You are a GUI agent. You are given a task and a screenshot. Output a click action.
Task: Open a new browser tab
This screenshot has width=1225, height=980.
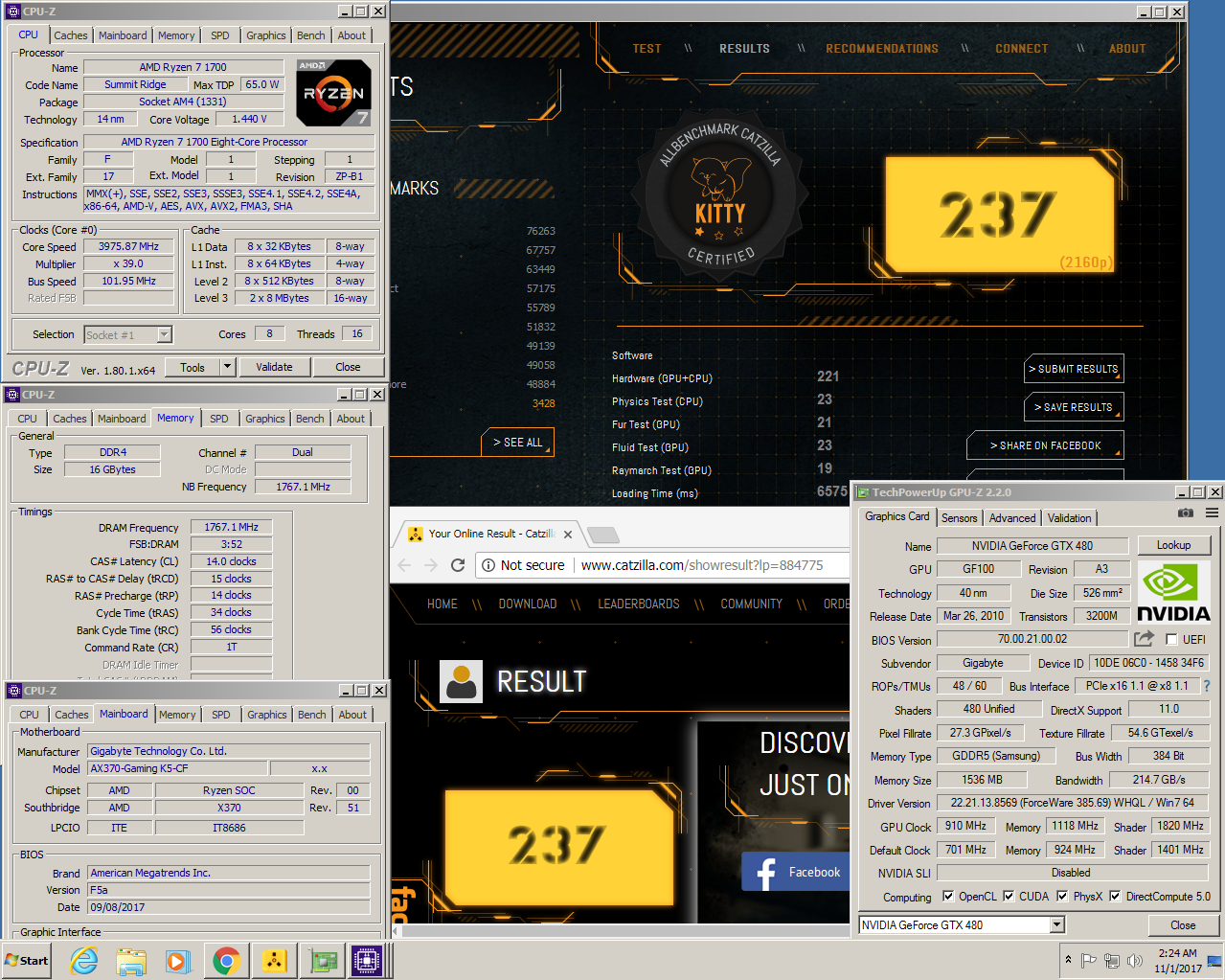pyautogui.click(x=602, y=535)
